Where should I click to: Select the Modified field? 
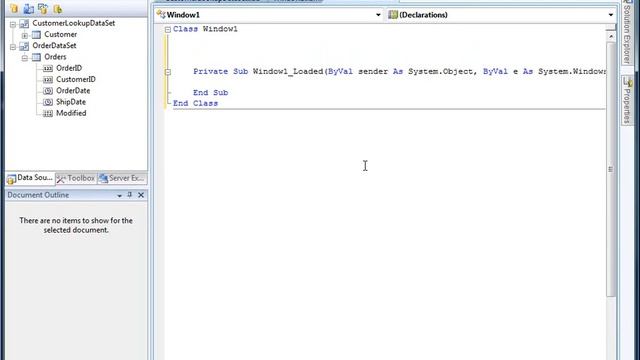click(x=71, y=113)
